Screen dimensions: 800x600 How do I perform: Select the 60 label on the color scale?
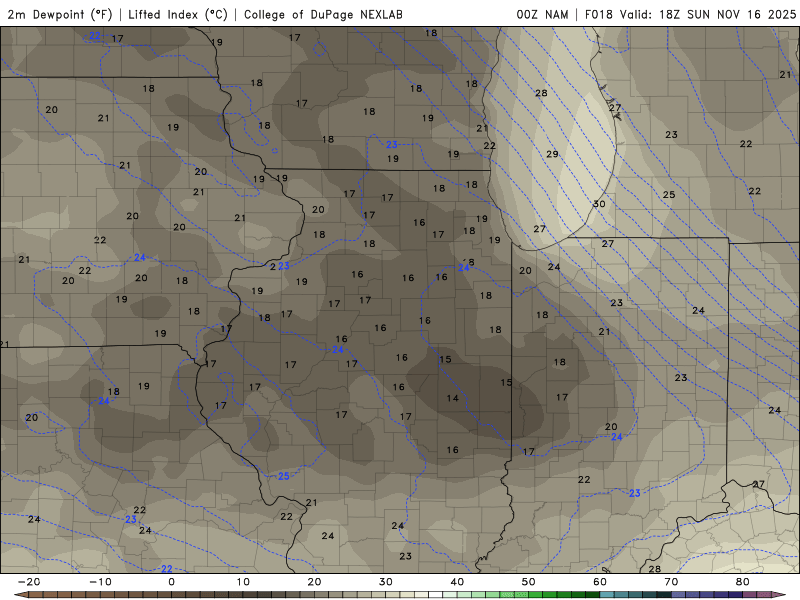point(600,582)
